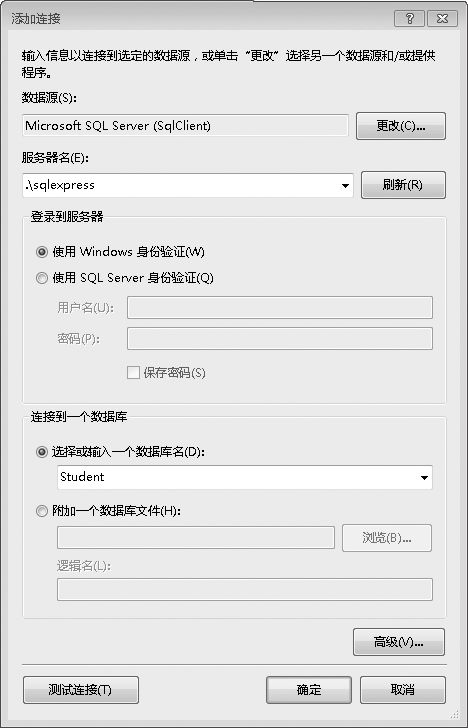Click the 逻辑名 logical name field

(245, 590)
